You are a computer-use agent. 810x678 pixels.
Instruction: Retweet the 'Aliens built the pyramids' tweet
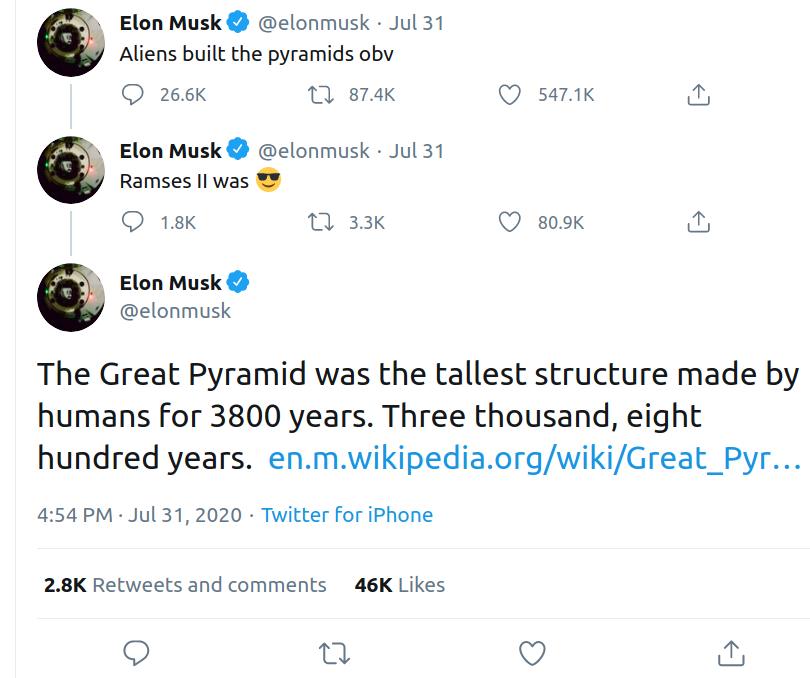tap(321, 95)
